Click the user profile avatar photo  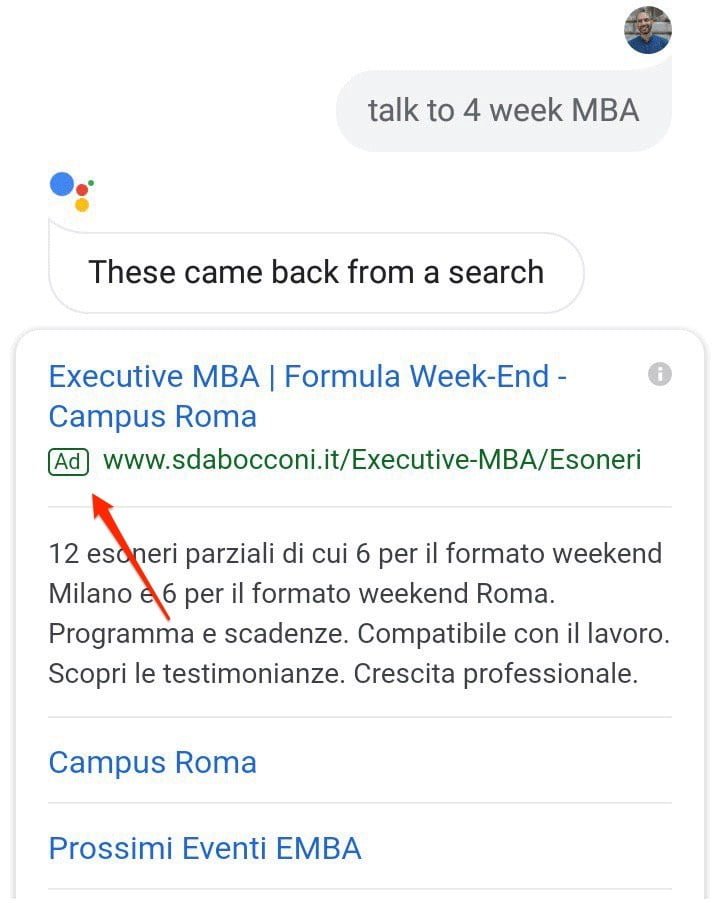pyautogui.click(x=648, y=30)
